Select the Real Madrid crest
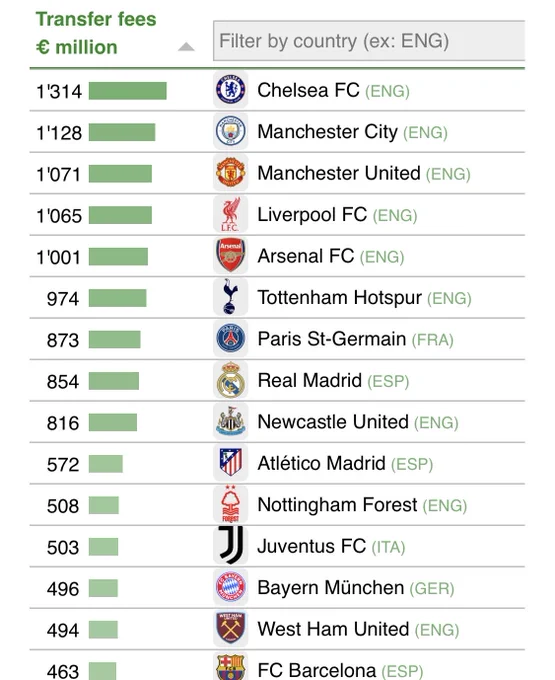Image resolution: width=555 pixels, height=680 pixels. tap(231, 380)
